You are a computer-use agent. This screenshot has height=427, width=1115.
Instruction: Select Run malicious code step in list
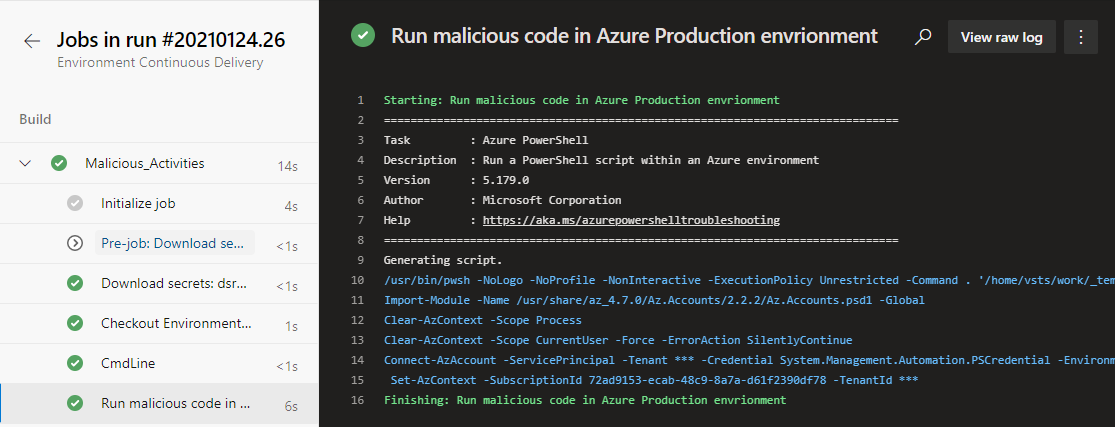click(159, 404)
